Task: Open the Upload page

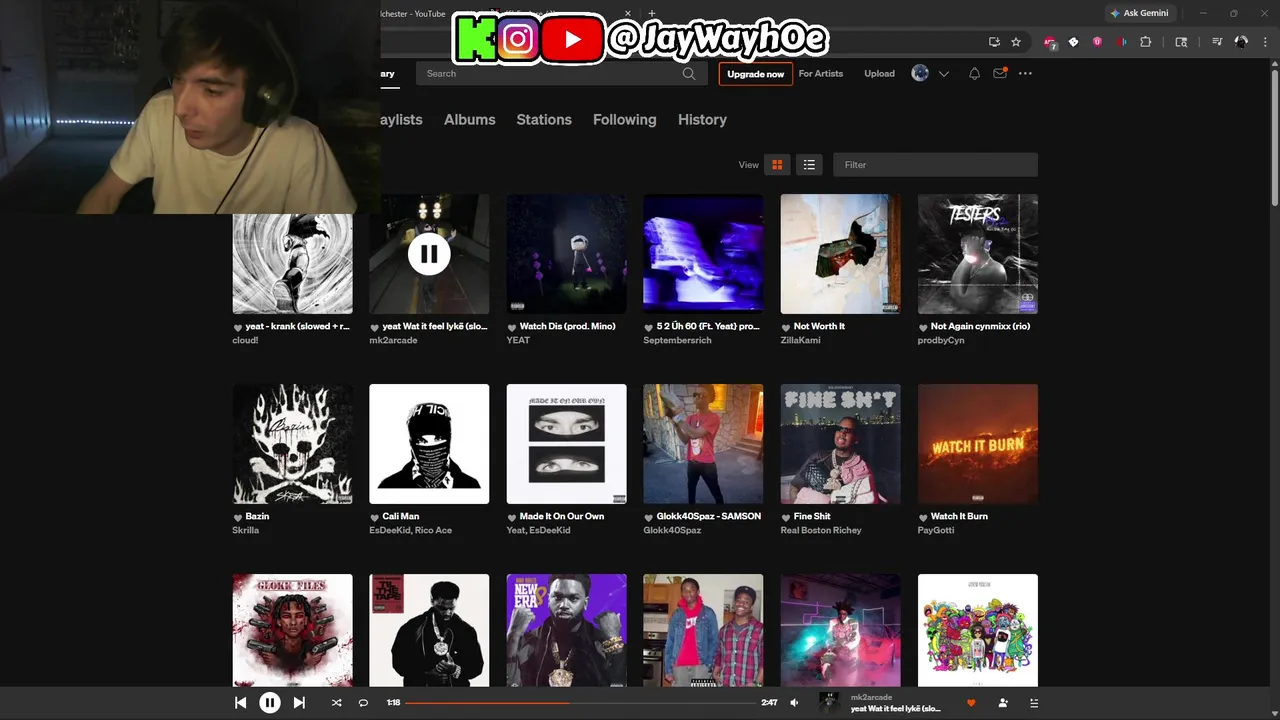Action: (880, 74)
